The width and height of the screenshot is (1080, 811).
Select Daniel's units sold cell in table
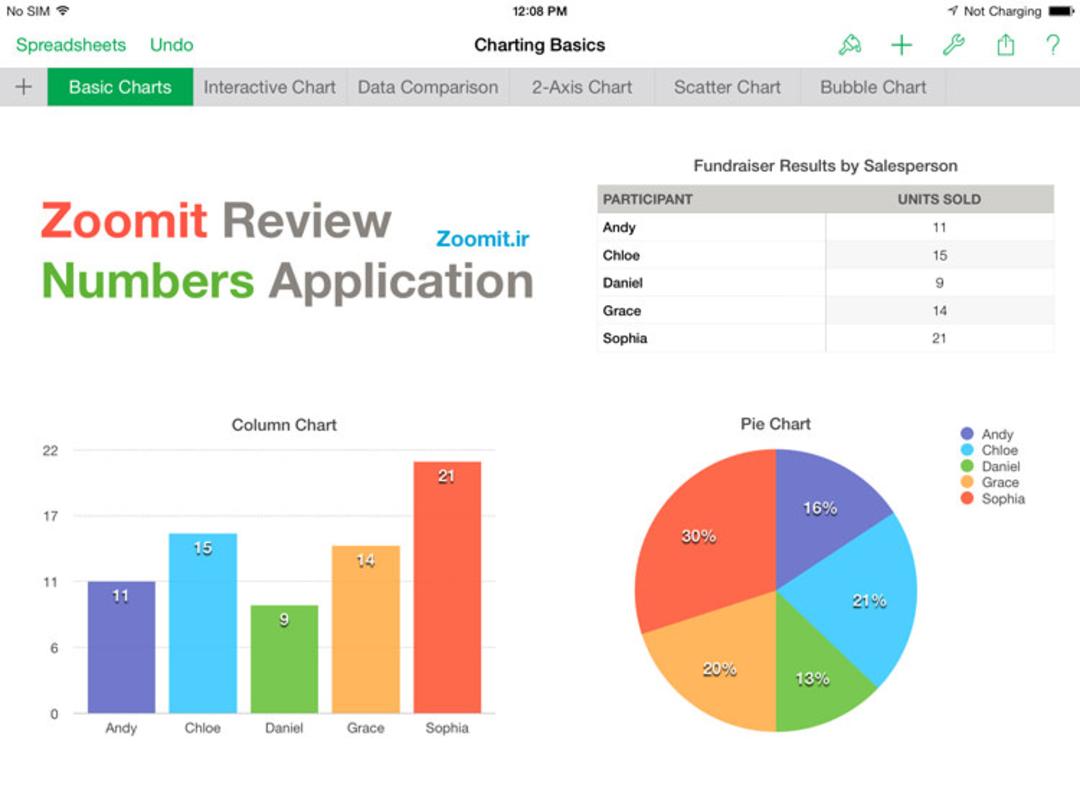point(939,283)
